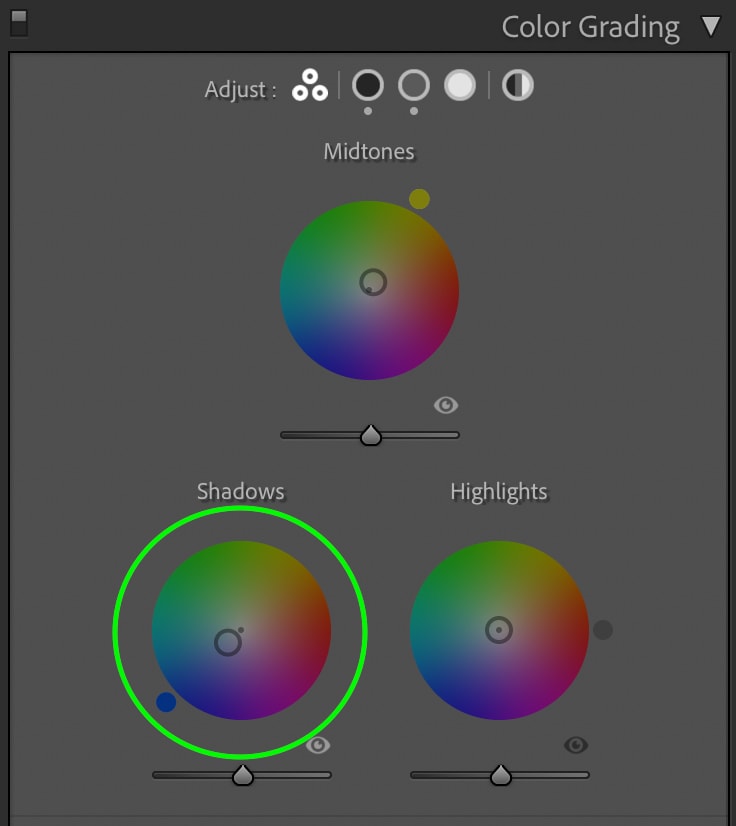
Task: Collapse the Color Grading panel triangle
Action: click(x=711, y=26)
